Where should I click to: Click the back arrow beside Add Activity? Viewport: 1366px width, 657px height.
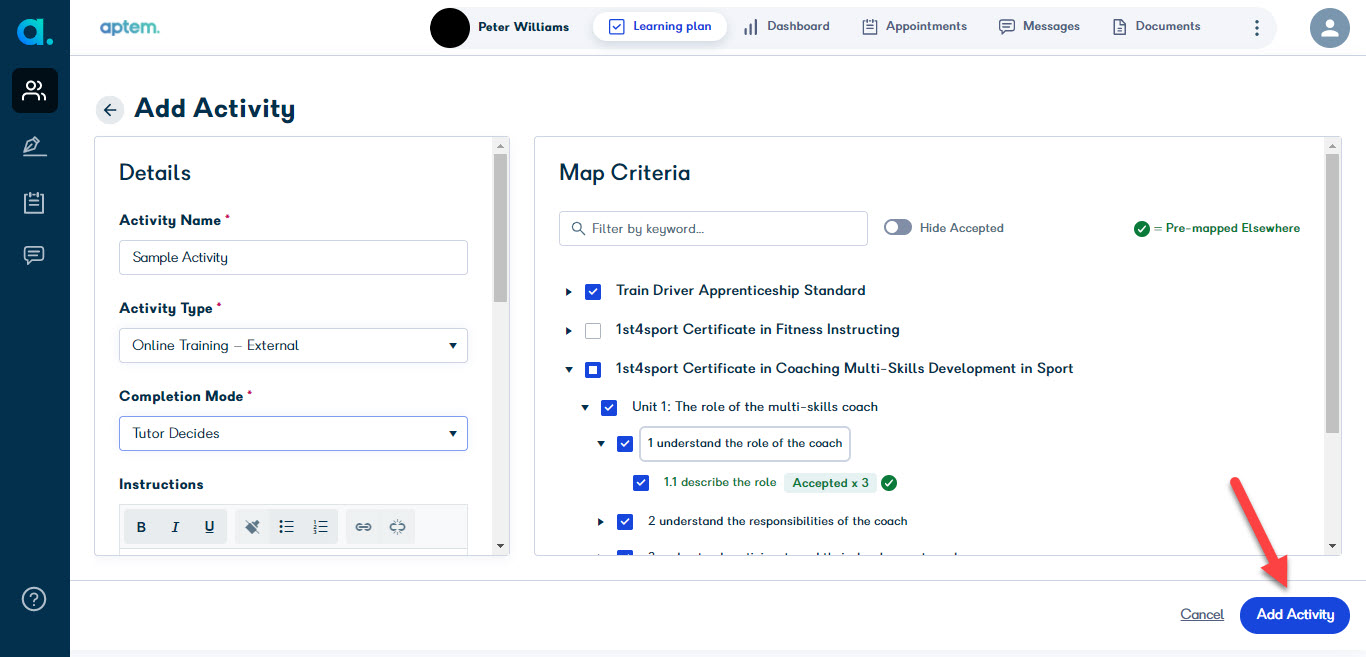click(110, 110)
